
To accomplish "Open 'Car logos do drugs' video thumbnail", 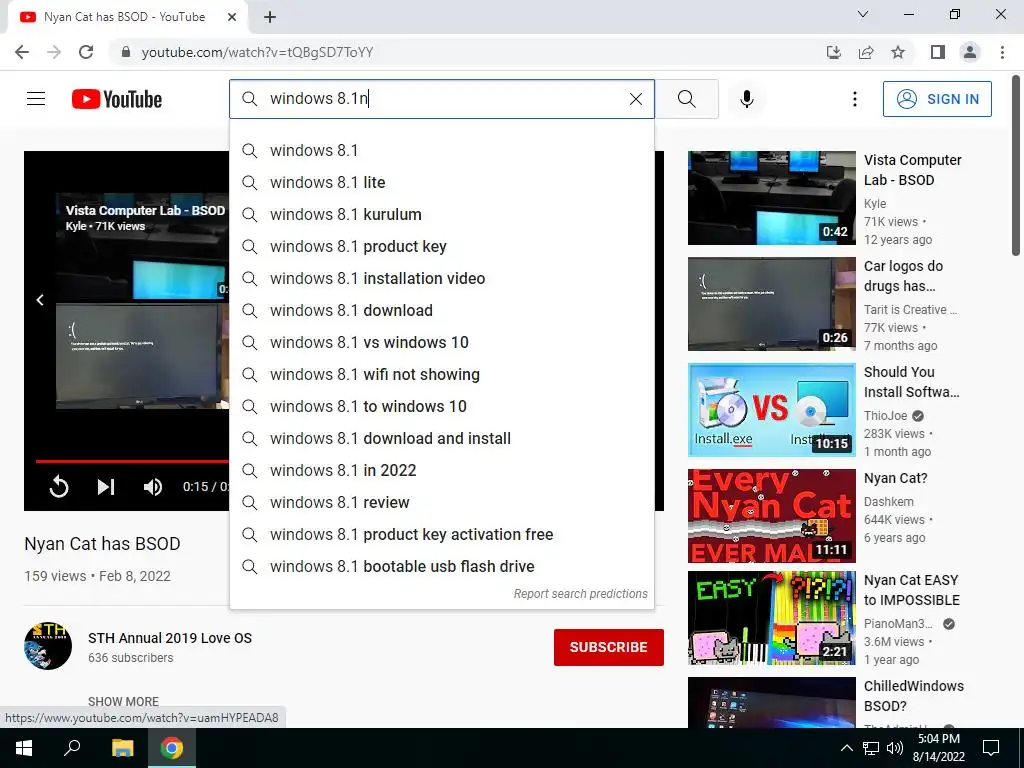I will coord(771,304).
